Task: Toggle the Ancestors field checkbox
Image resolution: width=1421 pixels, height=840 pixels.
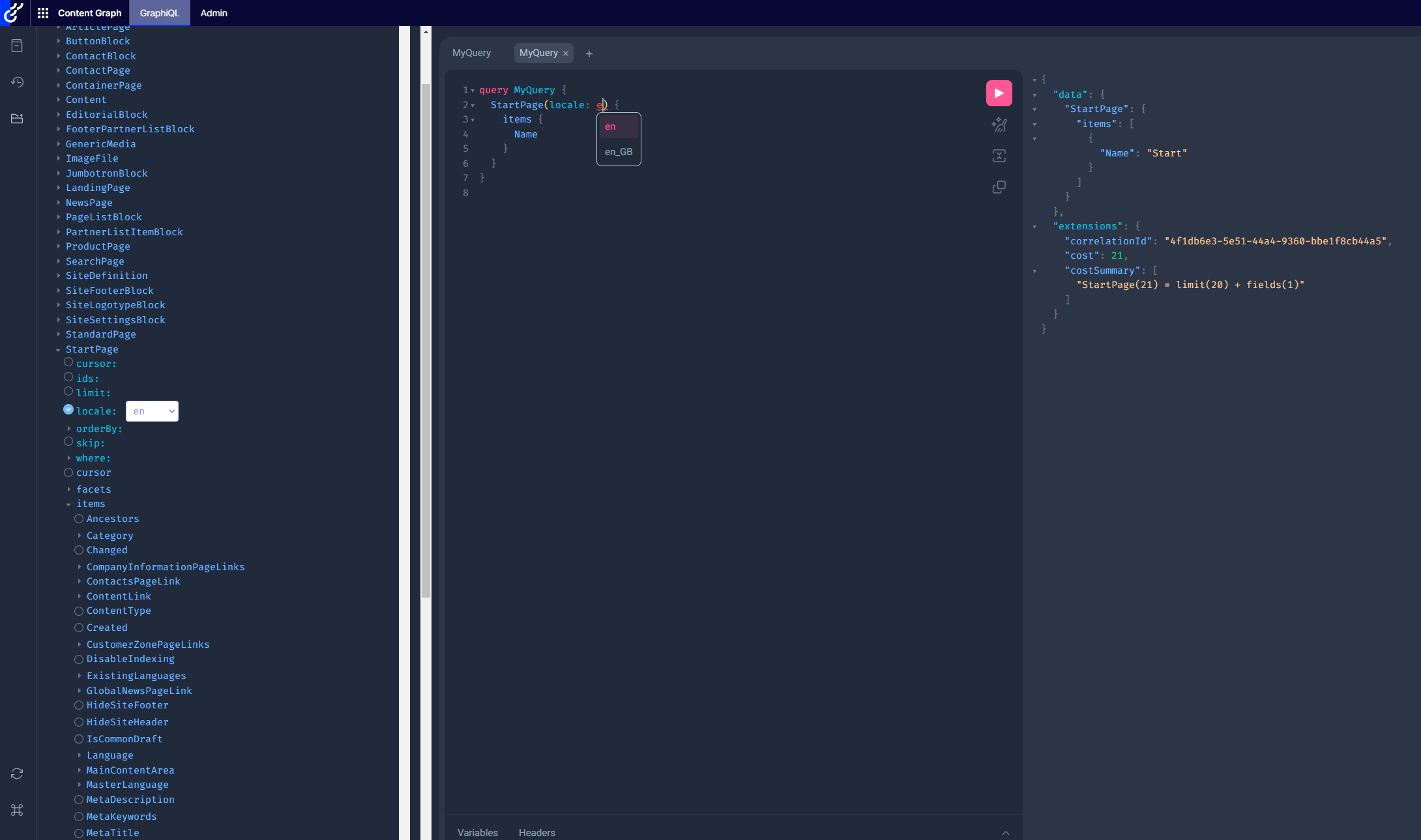Action: (79, 519)
